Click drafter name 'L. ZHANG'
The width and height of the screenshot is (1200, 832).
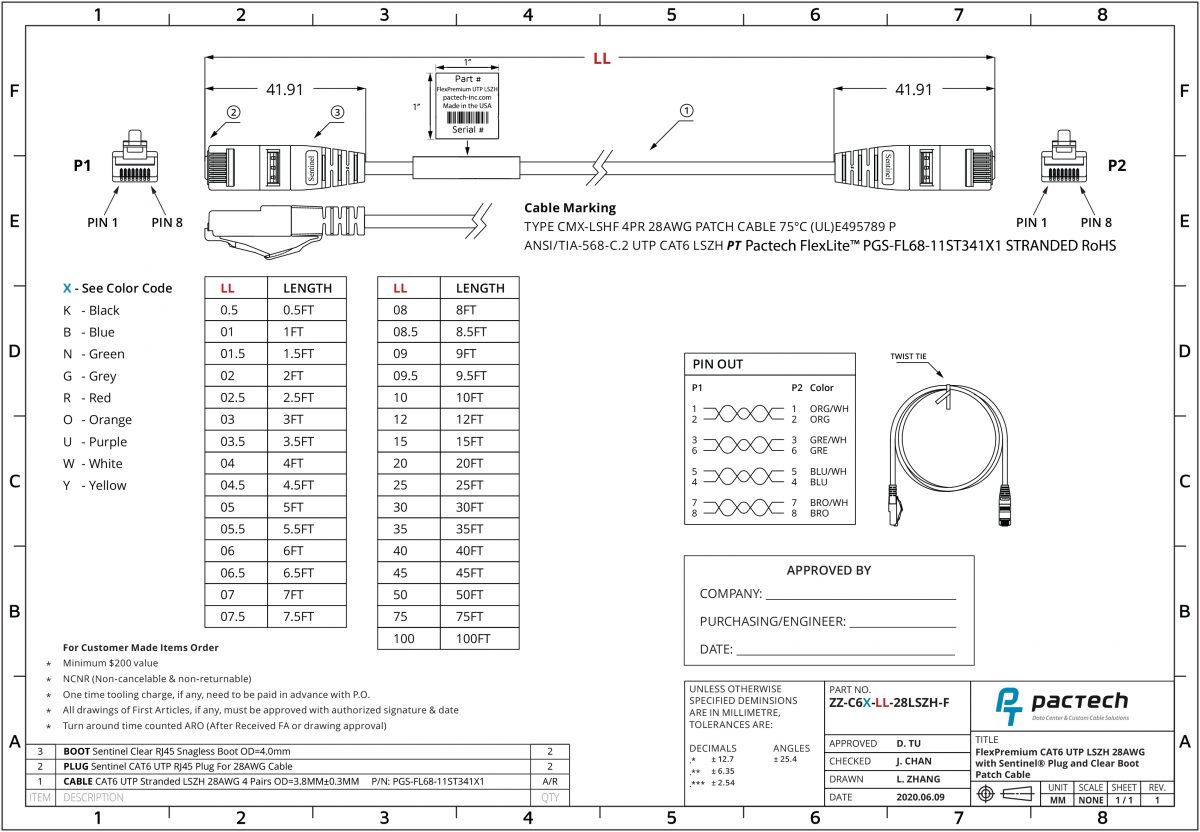coord(916,779)
